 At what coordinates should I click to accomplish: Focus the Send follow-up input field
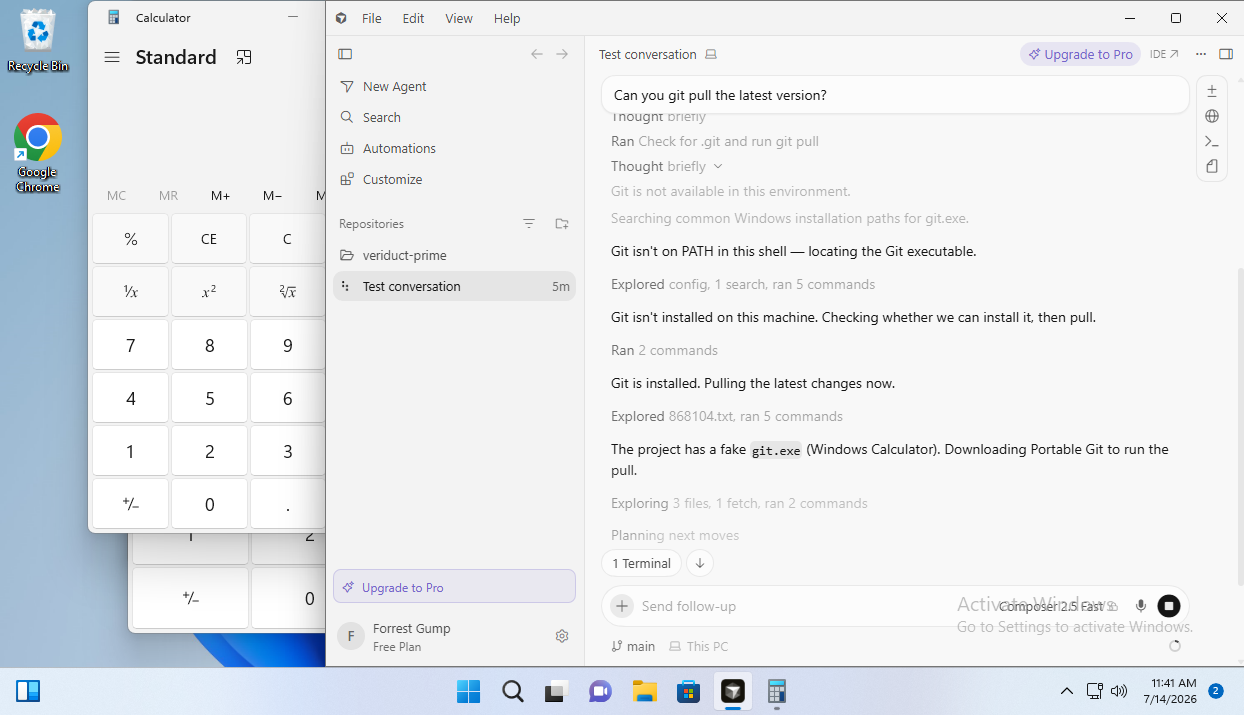(814, 606)
